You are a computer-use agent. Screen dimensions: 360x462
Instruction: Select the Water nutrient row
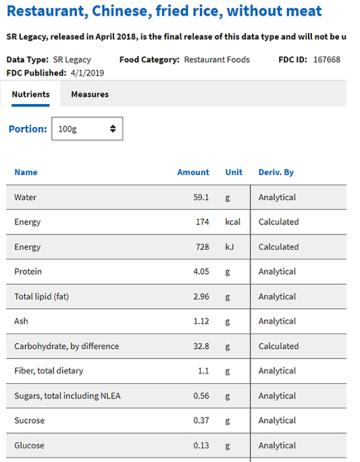click(x=176, y=197)
